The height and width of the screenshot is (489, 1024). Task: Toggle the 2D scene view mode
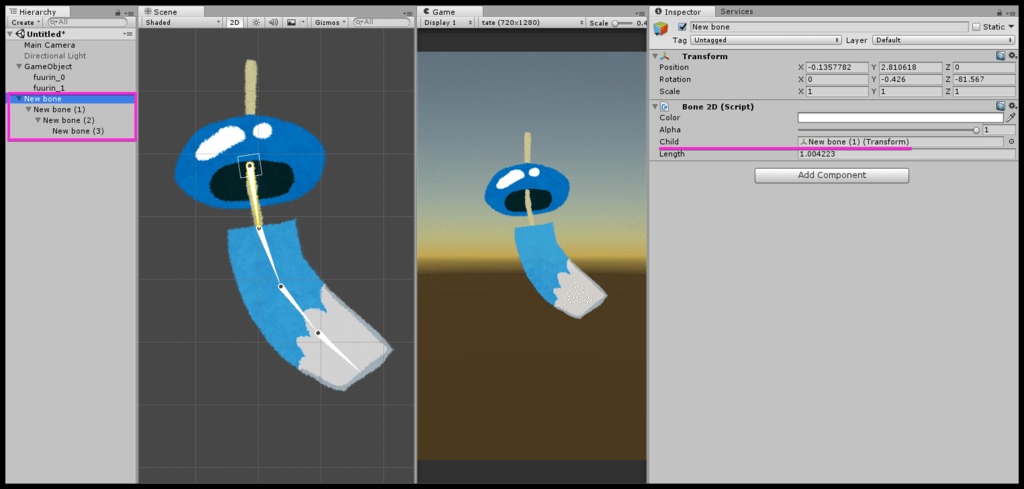pyautogui.click(x=234, y=22)
